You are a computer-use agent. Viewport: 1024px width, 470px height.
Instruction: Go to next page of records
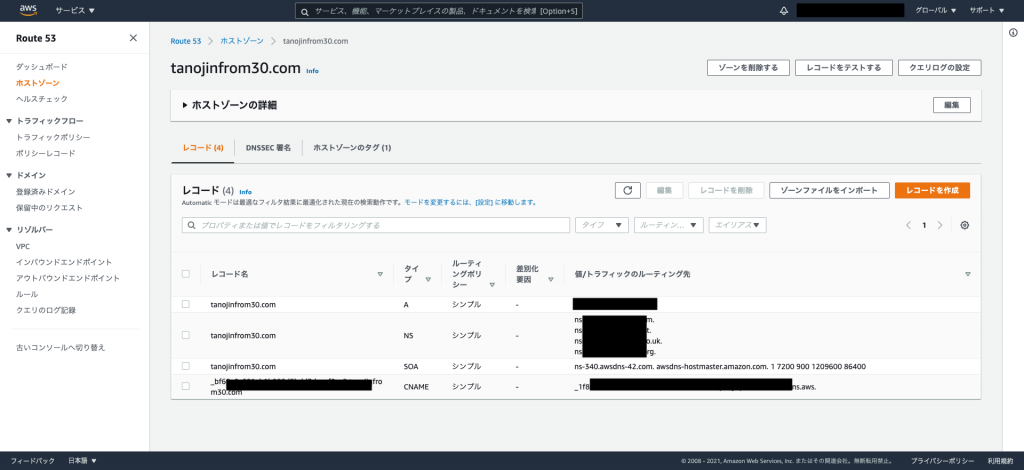coord(940,225)
